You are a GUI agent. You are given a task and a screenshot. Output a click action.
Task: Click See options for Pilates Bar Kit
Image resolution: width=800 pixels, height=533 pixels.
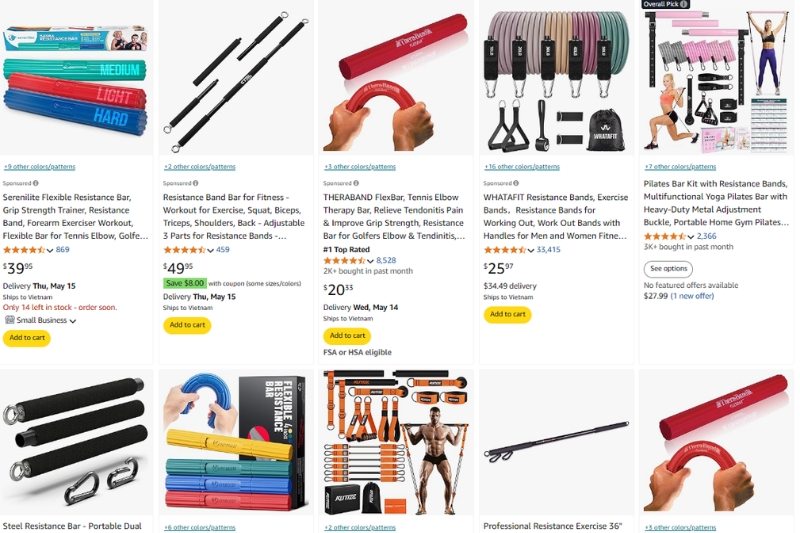(x=668, y=269)
